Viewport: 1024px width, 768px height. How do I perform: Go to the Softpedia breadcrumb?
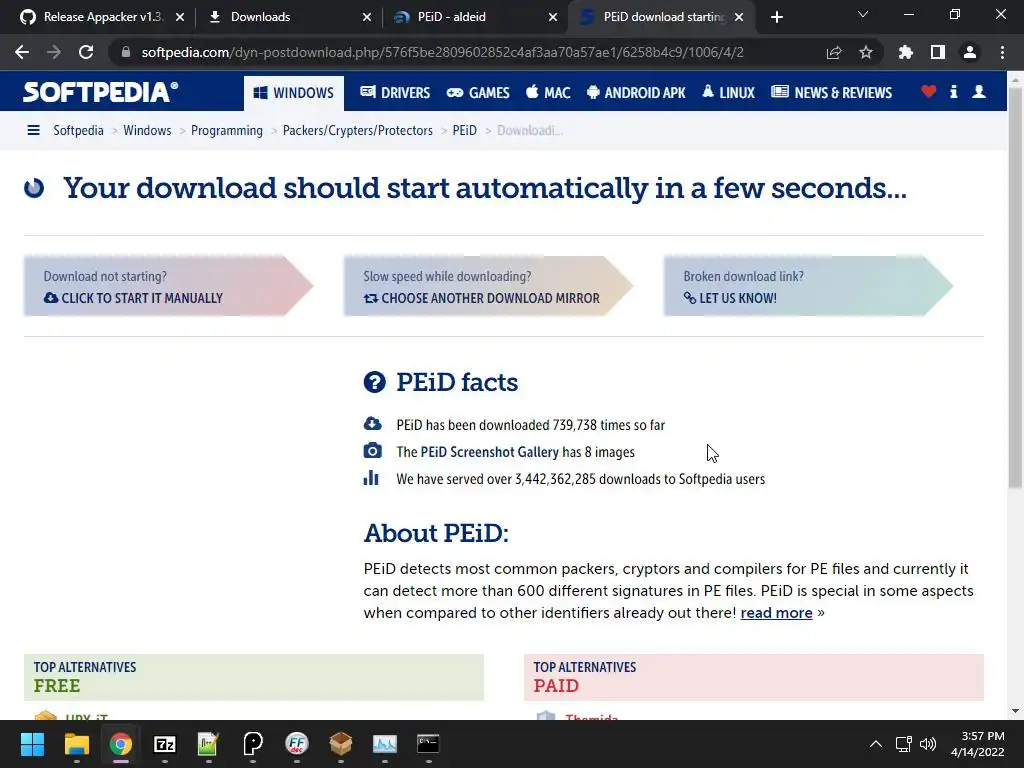pos(78,130)
